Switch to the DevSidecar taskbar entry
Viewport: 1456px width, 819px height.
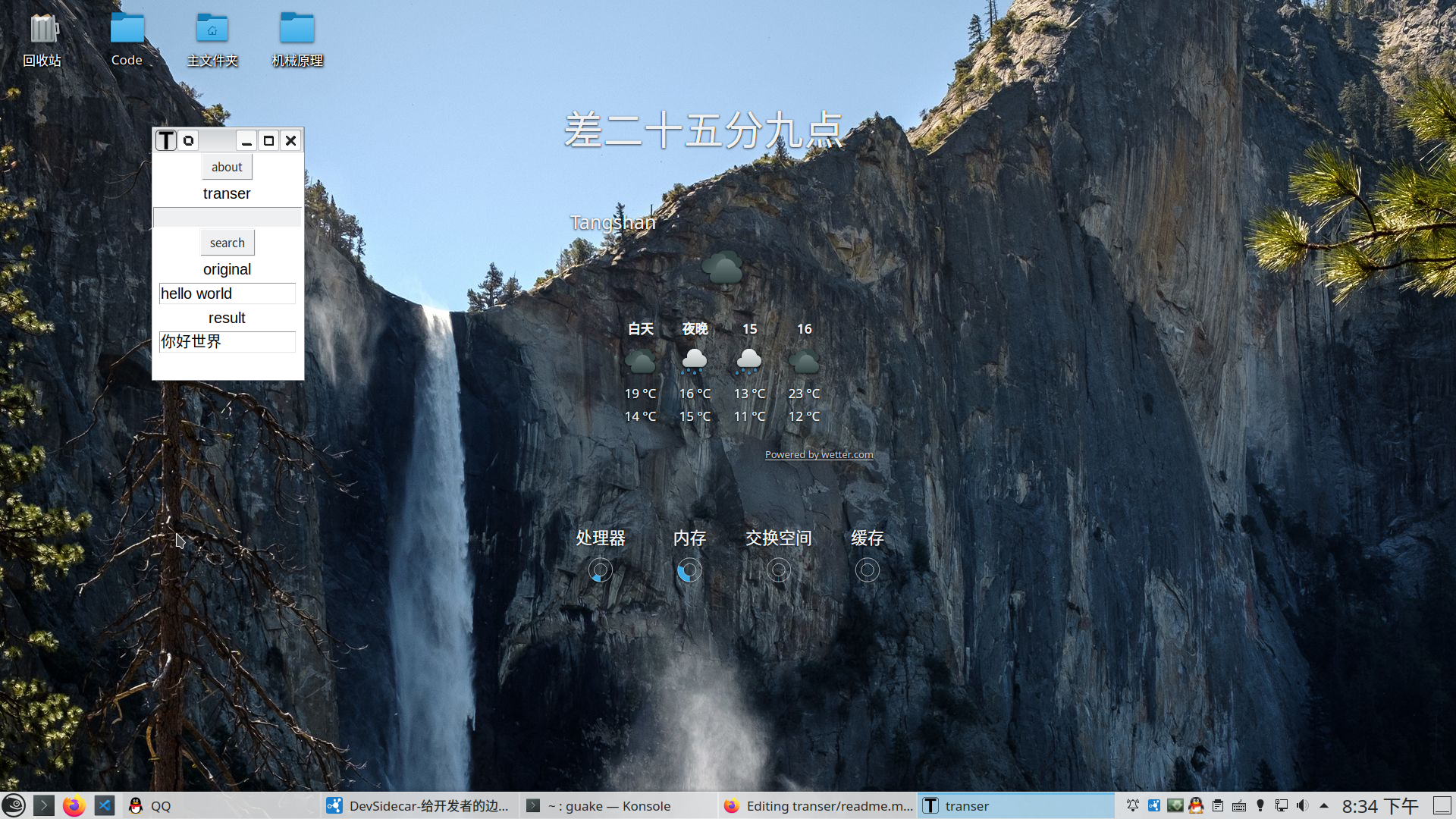coord(420,805)
